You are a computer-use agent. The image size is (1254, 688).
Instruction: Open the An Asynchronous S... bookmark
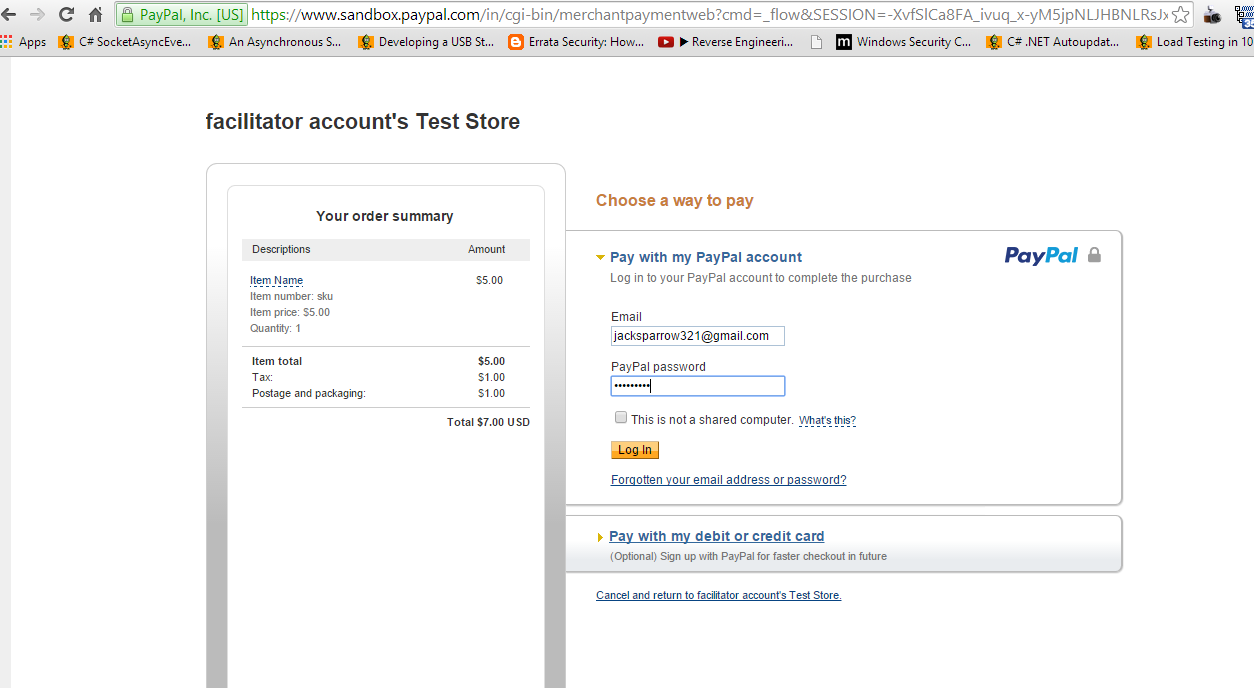(275, 42)
